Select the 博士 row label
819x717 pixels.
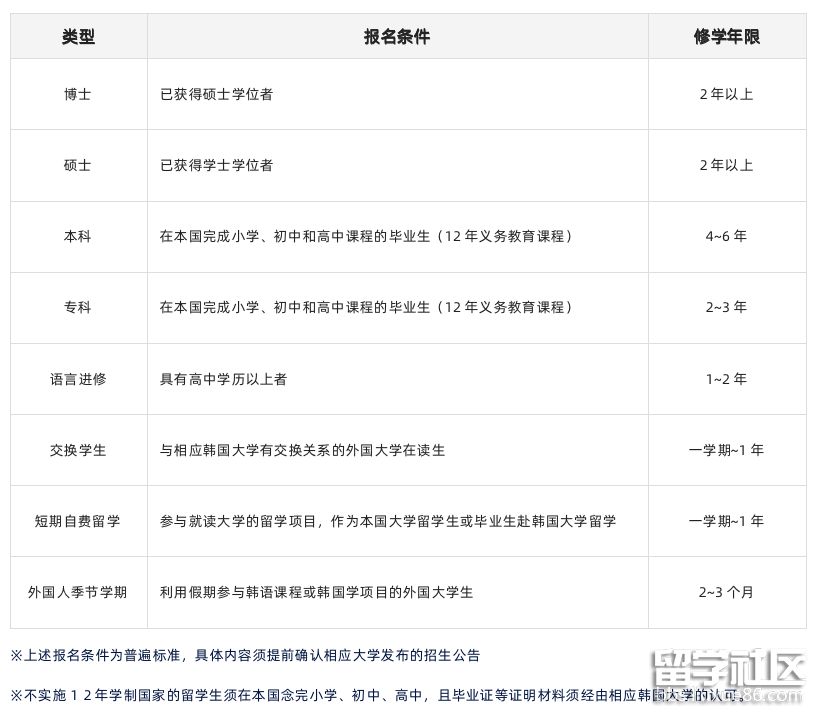[x=78, y=94]
